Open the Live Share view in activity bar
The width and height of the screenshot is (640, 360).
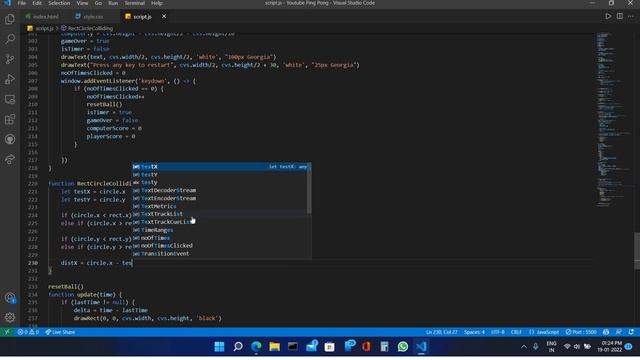[x=10, y=159]
